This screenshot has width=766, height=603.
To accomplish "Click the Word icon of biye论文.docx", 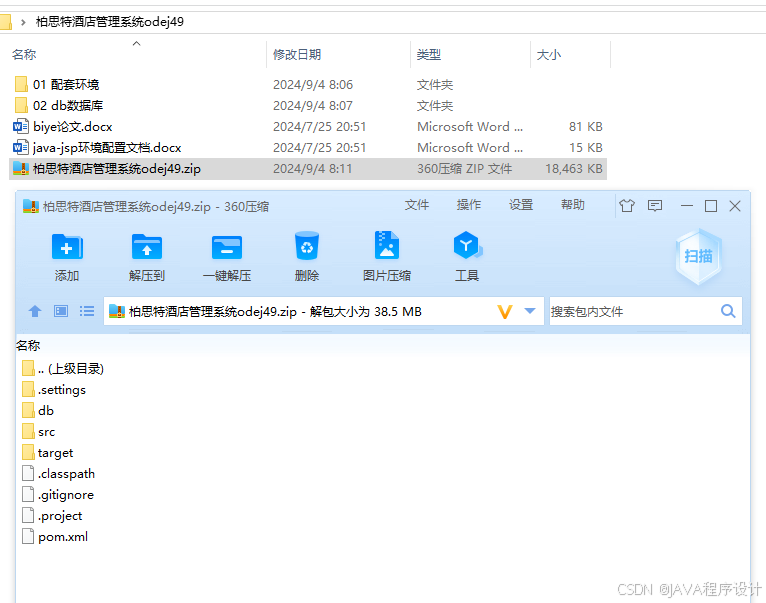I will (21, 127).
